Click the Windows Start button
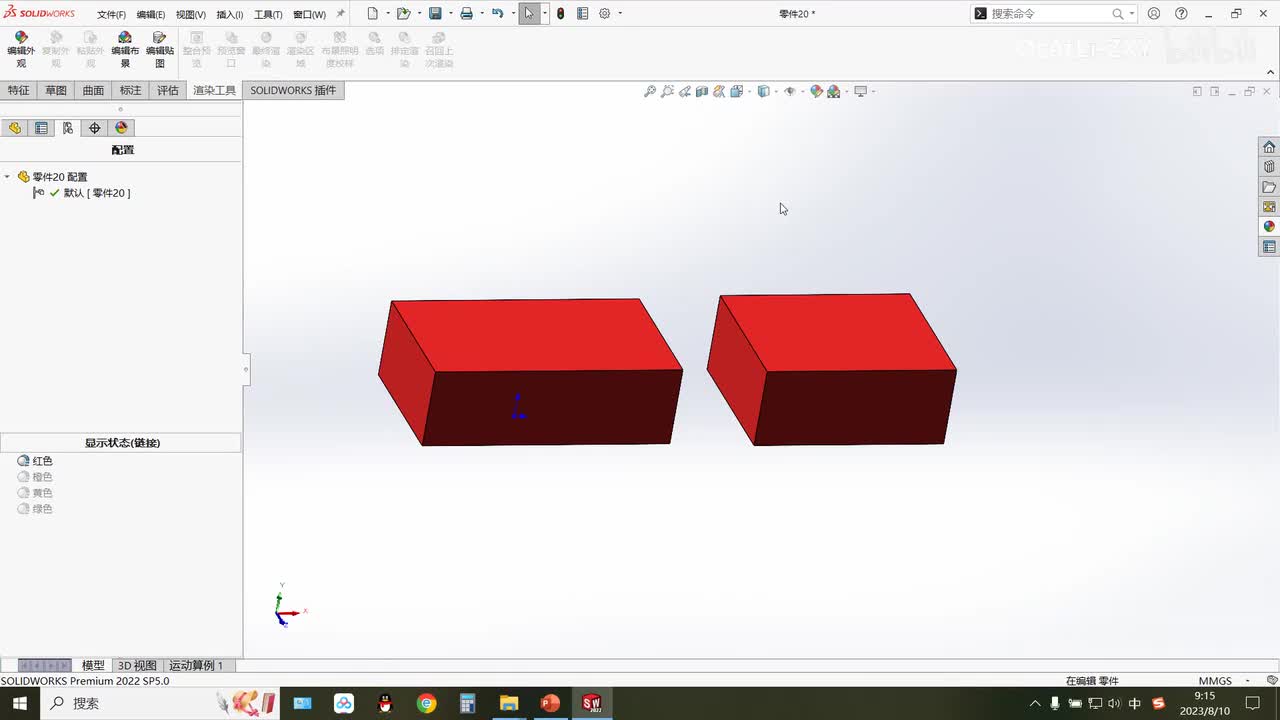This screenshot has height=720, width=1280. point(19,703)
